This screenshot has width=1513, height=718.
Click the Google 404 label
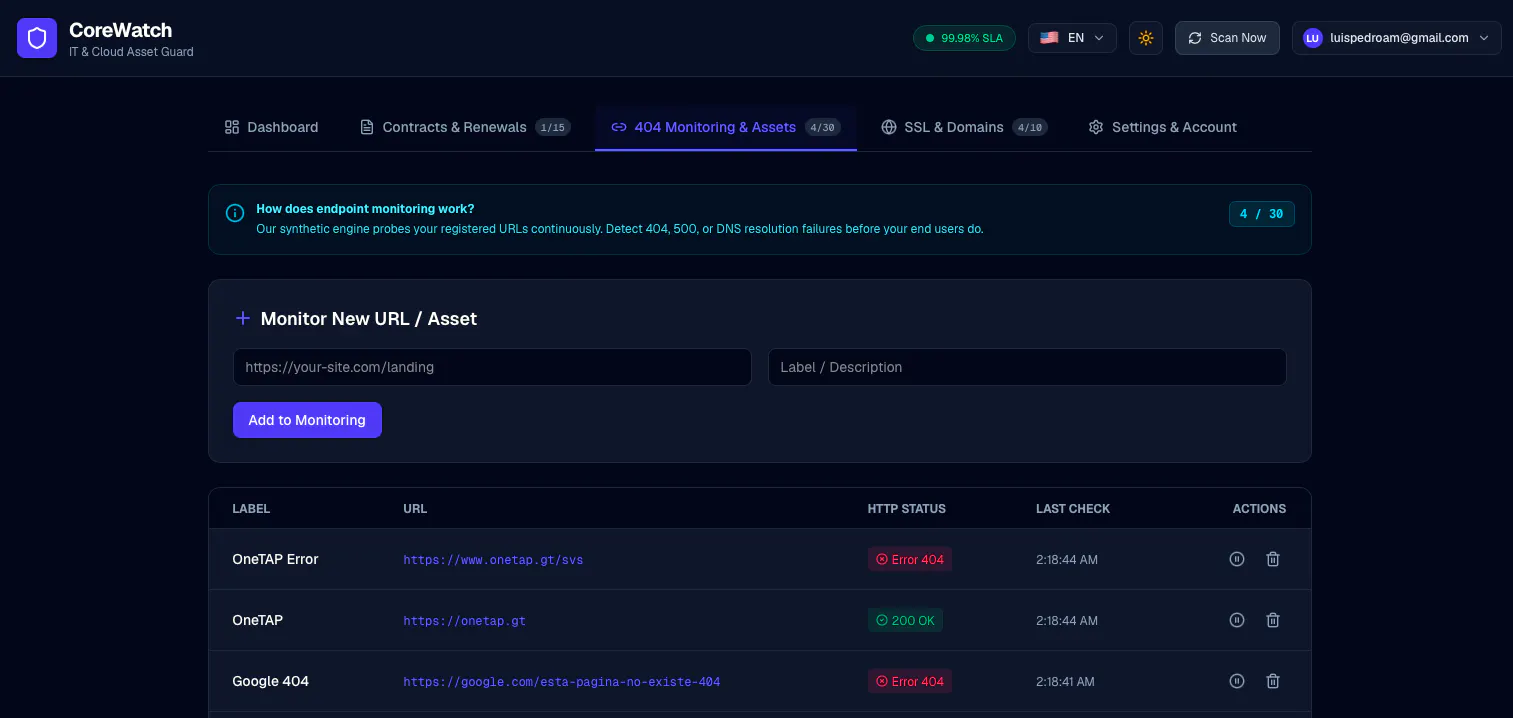coord(270,681)
